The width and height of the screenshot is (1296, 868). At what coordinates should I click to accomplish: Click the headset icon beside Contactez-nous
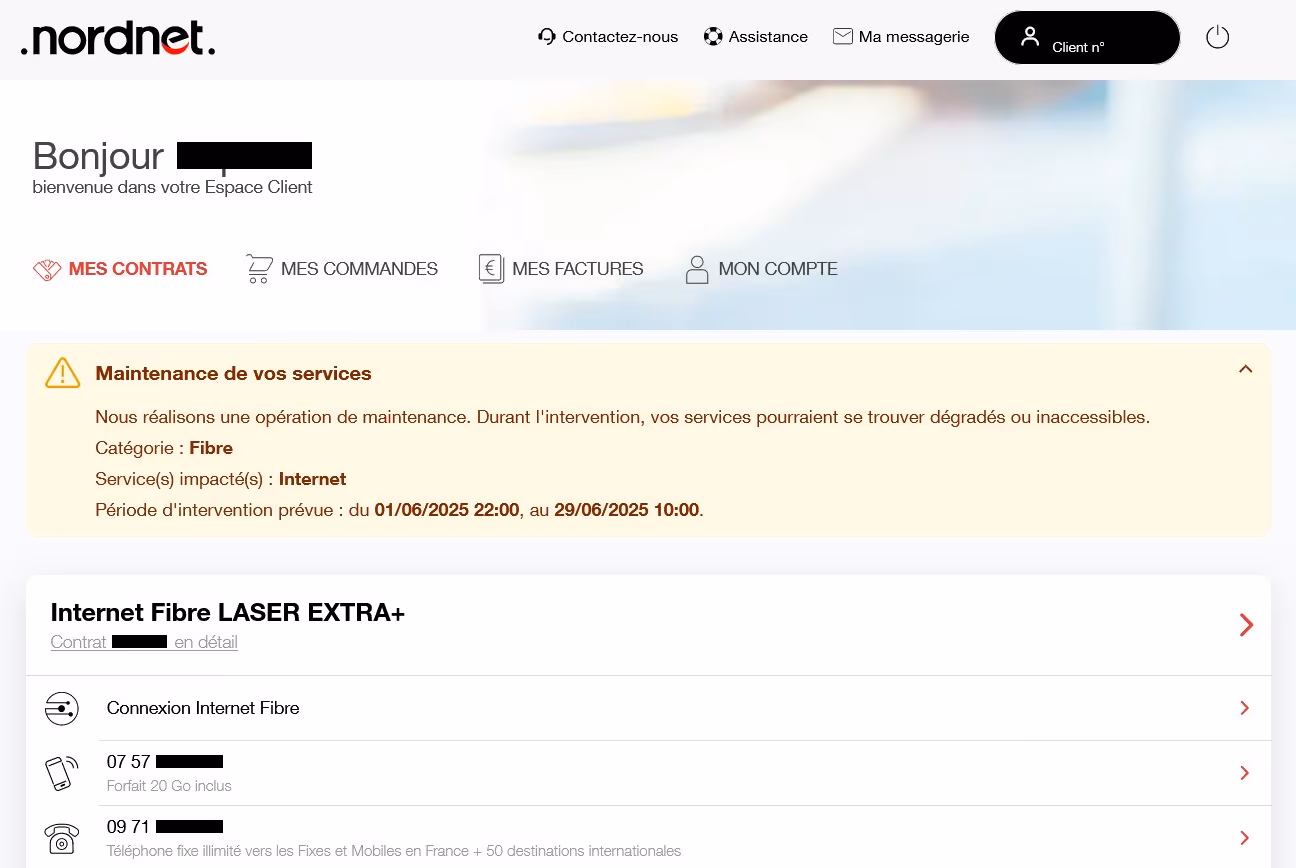click(x=546, y=37)
